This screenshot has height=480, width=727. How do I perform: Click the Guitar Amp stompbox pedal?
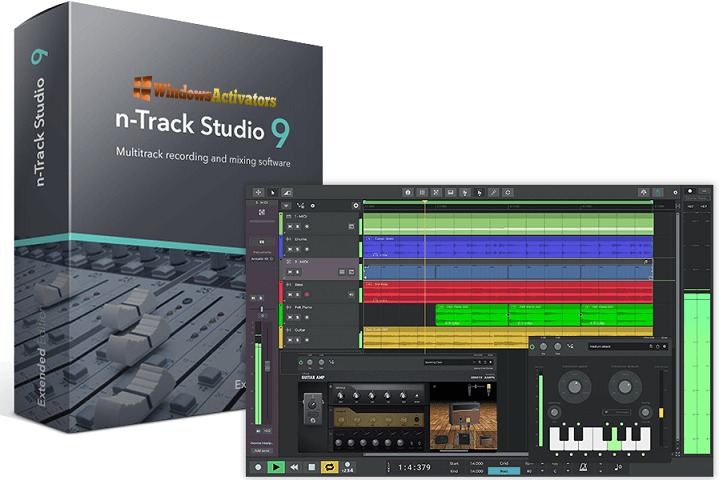click(313, 409)
